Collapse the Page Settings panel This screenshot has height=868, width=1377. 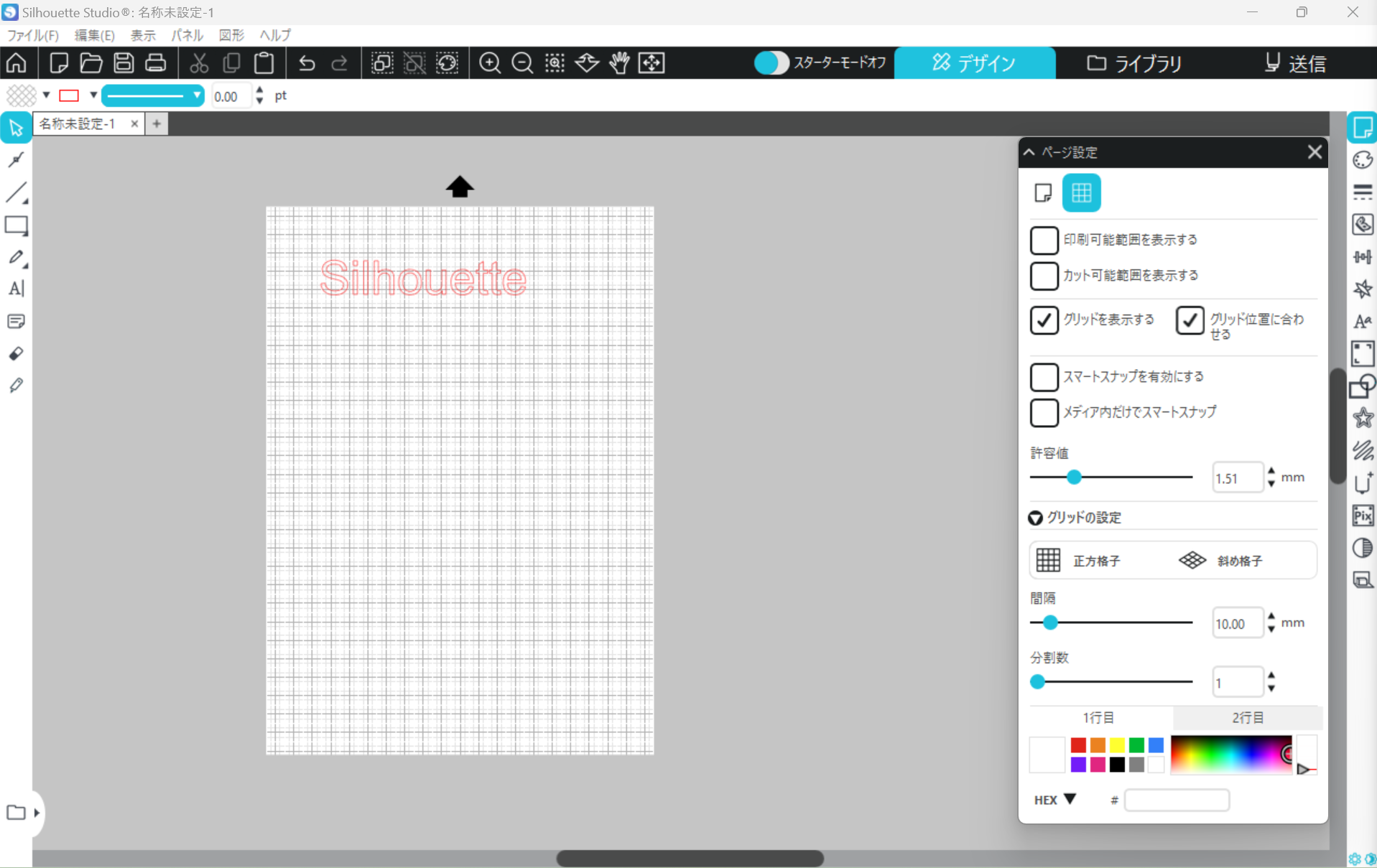click(1029, 152)
